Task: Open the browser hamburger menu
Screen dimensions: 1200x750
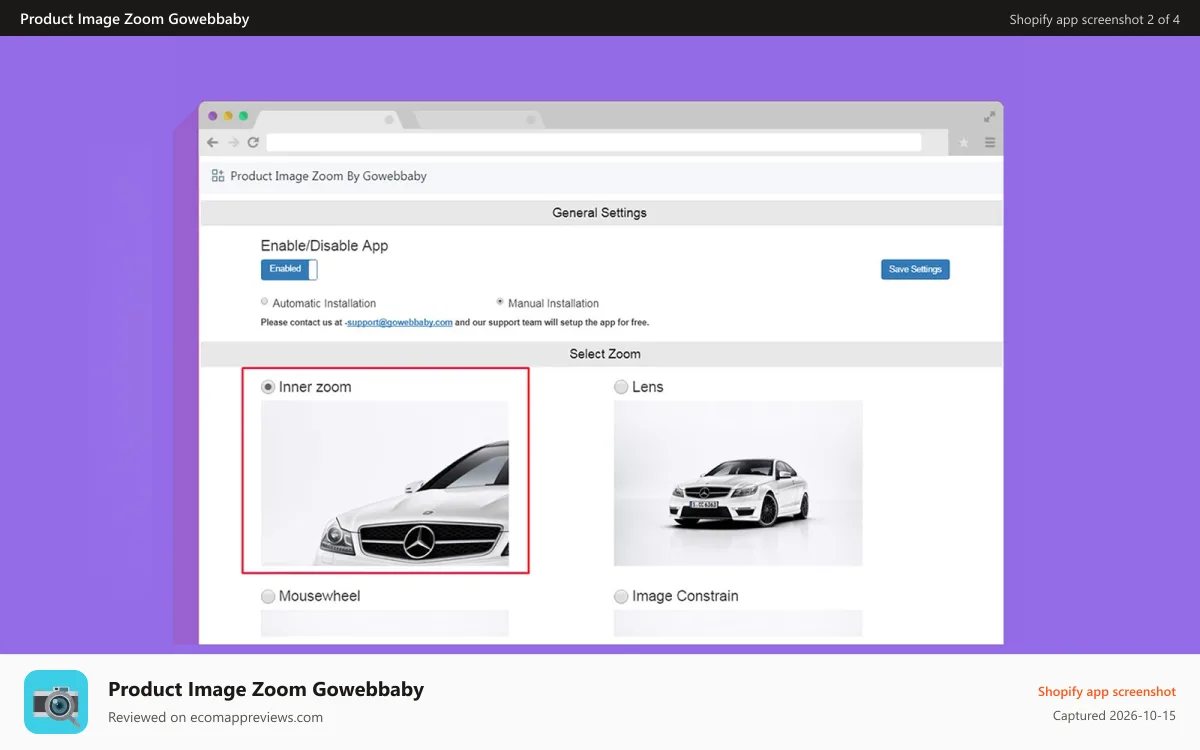Action: tap(990, 143)
